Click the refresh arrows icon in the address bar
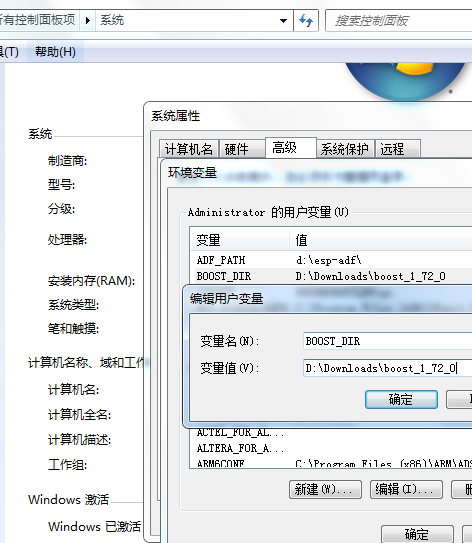This screenshot has height=543, width=472. 306,21
